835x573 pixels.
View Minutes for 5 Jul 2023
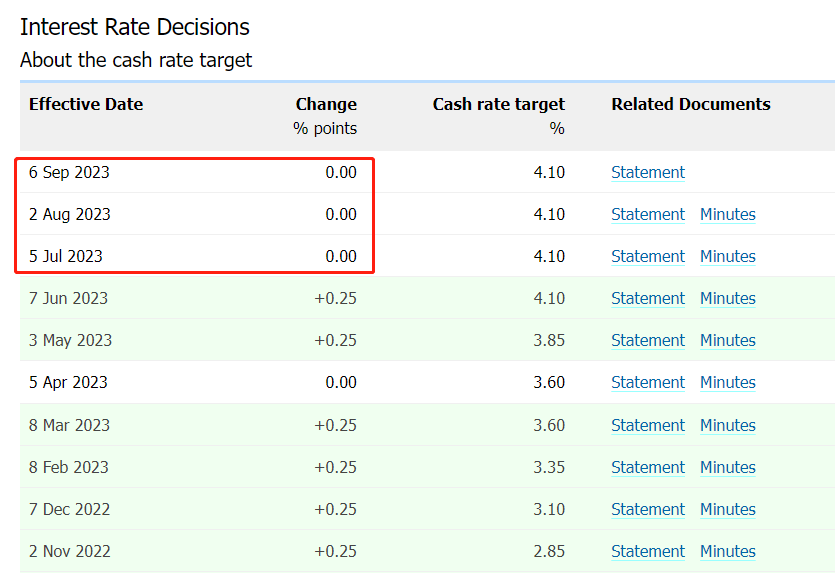[727, 256]
